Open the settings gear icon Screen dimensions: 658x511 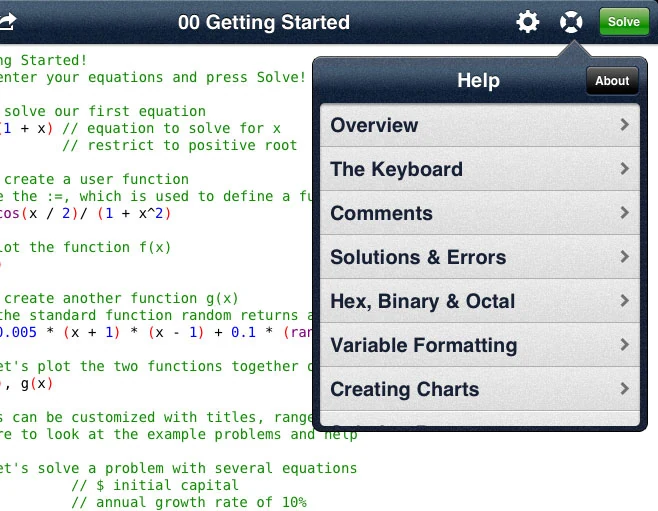[527, 22]
